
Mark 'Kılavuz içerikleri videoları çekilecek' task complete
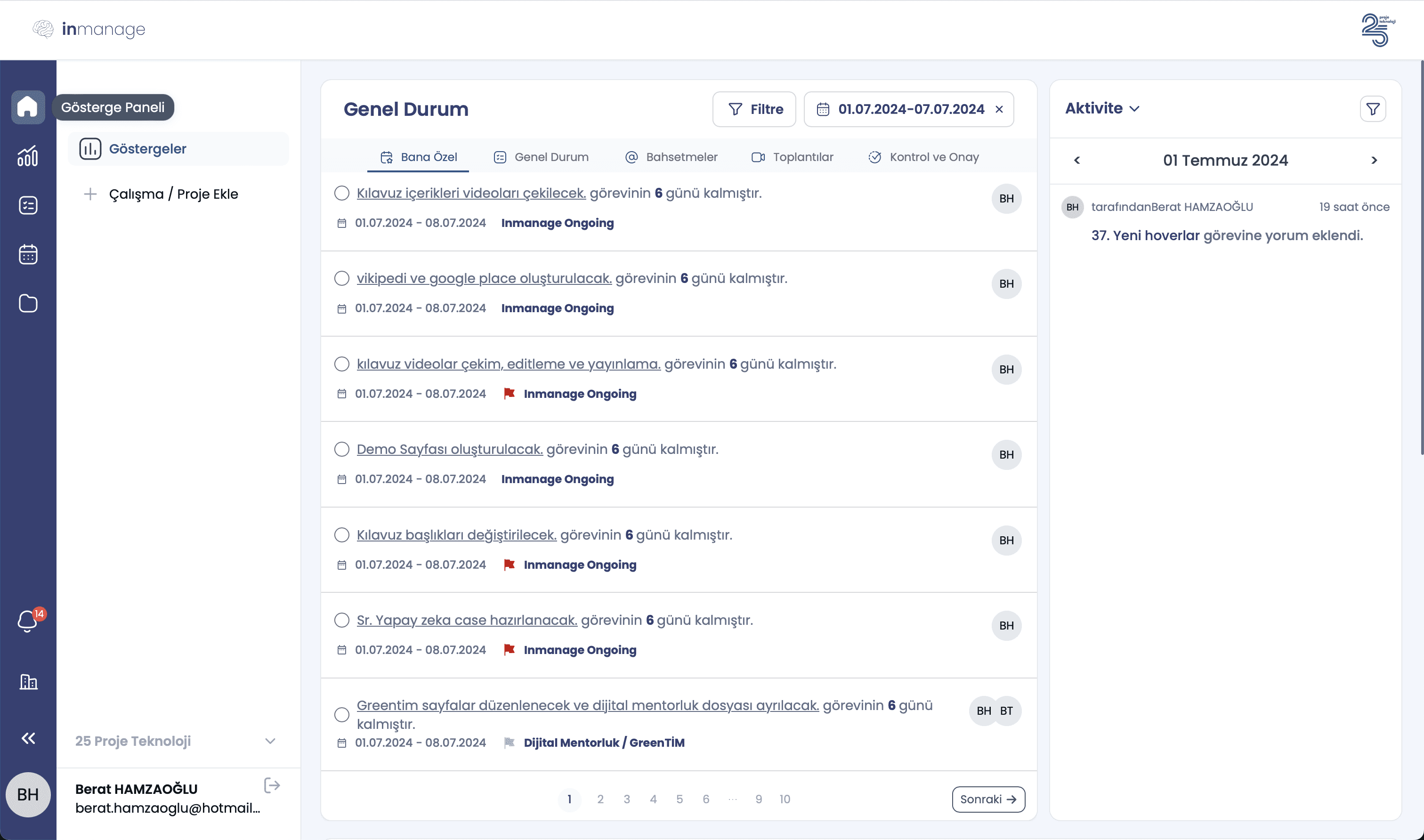point(341,193)
